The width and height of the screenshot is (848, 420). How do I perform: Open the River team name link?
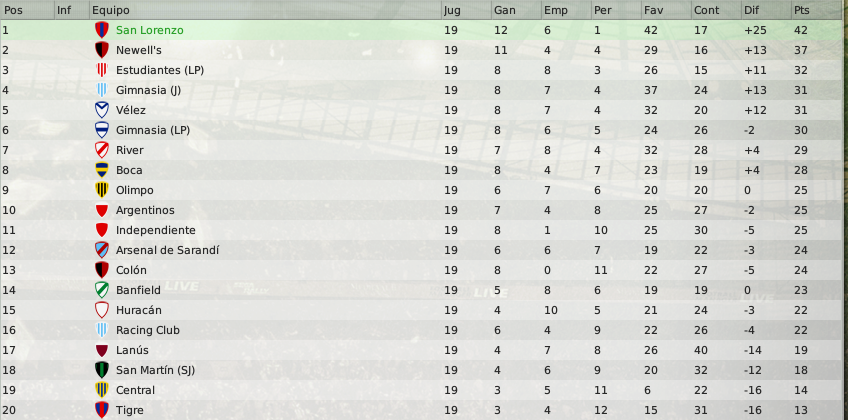pyautogui.click(x=130, y=150)
